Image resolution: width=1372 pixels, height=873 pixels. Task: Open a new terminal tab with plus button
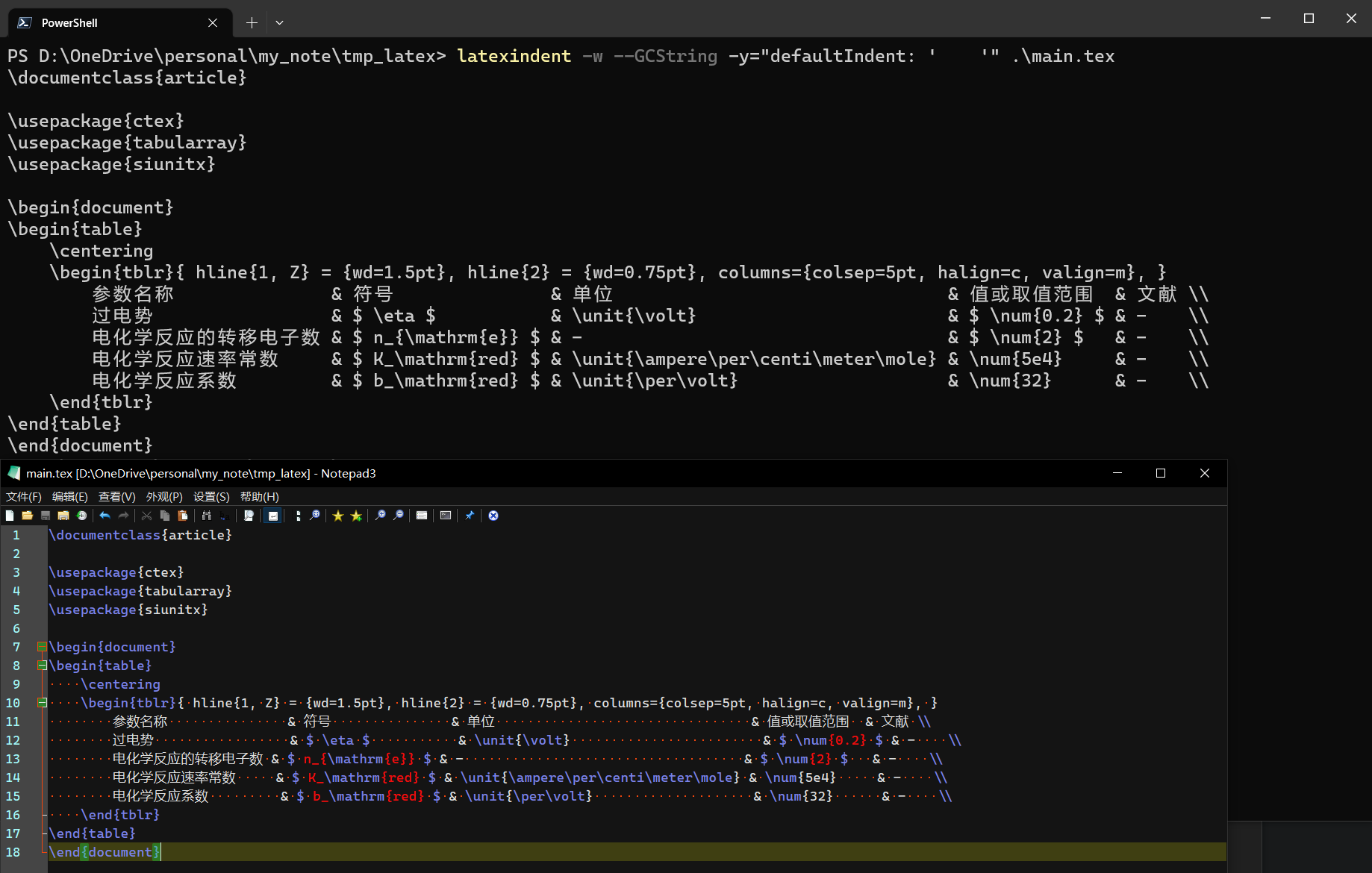click(x=252, y=22)
